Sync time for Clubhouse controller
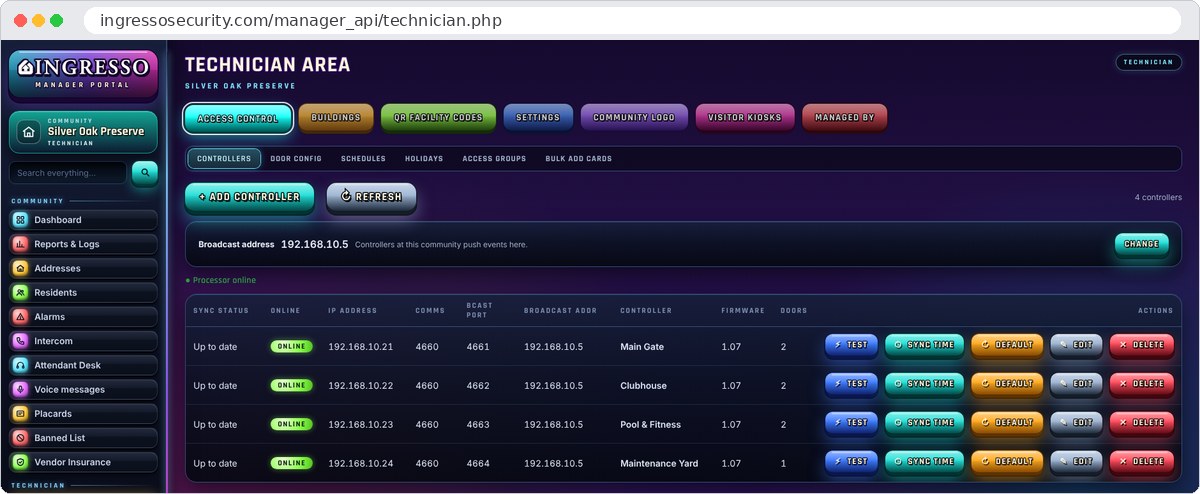 point(925,384)
